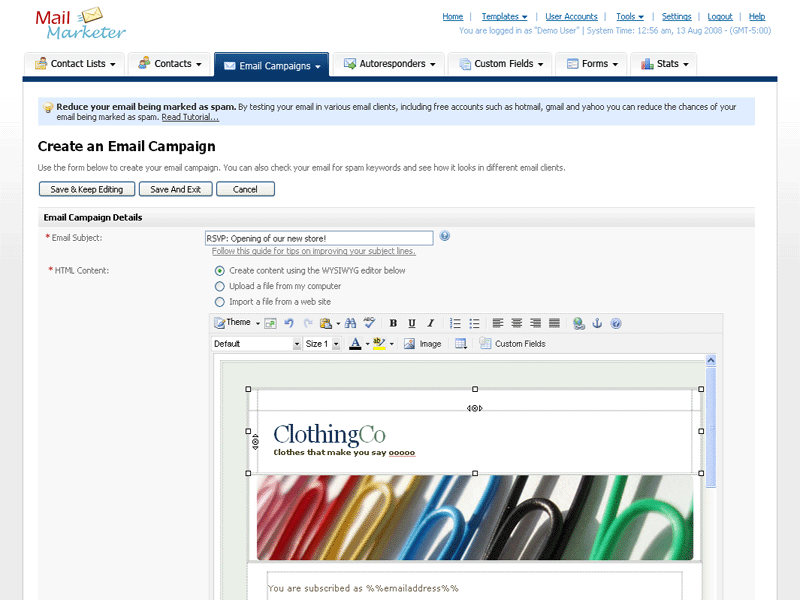The width and height of the screenshot is (800, 600).
Task: Open the font 'Default' dropdown
Action: (x=297, y=344)
